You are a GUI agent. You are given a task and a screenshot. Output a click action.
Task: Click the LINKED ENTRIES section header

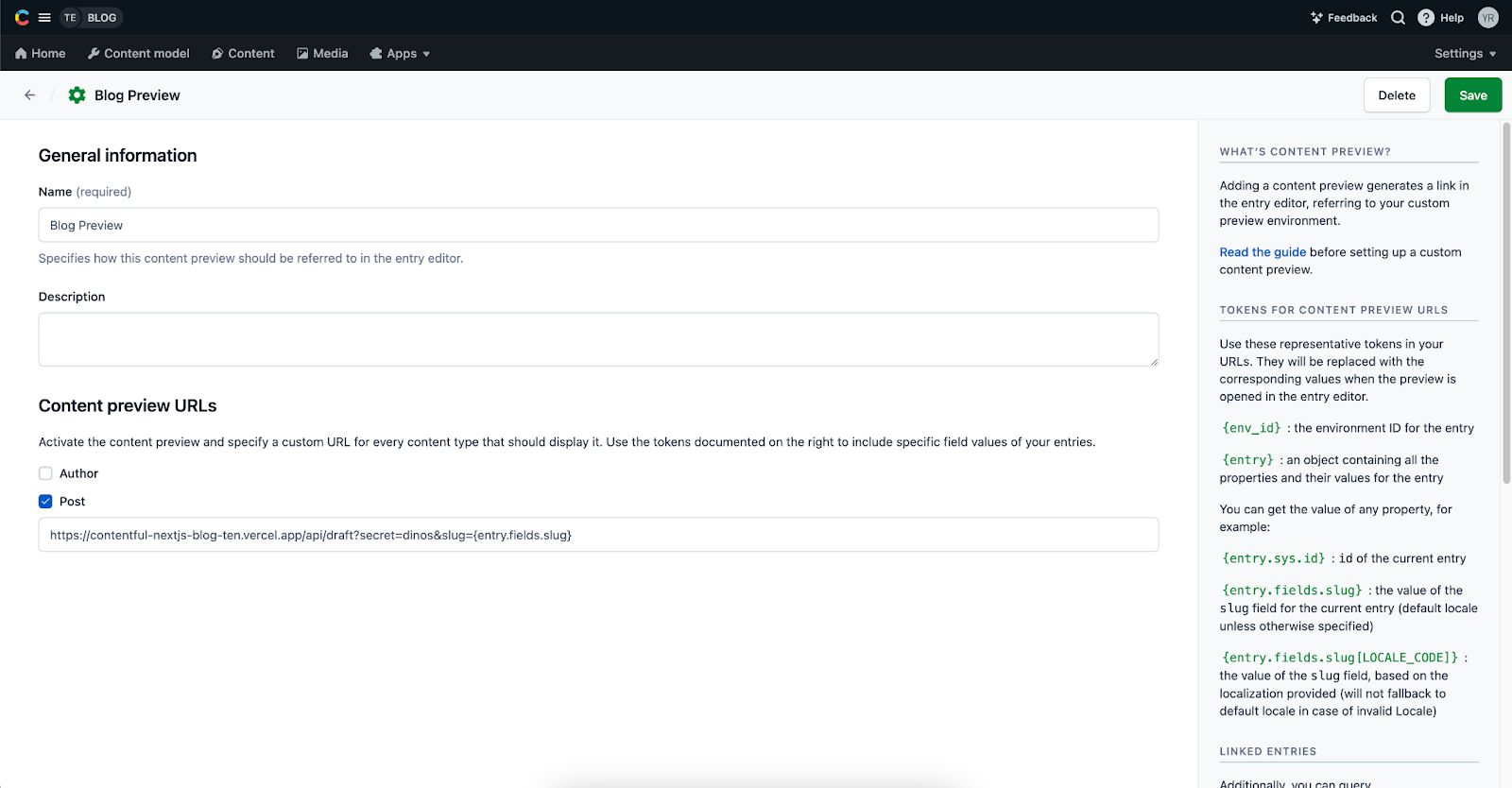coord(1268,751)
